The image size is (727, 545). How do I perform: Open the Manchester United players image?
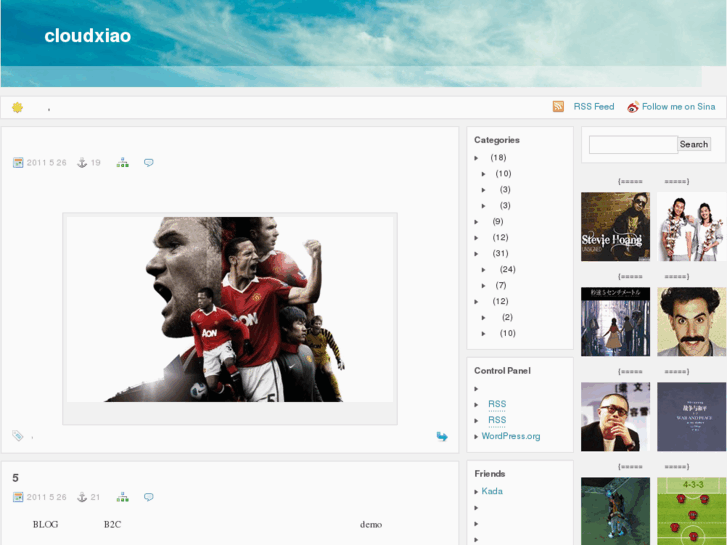pos(230,309)
